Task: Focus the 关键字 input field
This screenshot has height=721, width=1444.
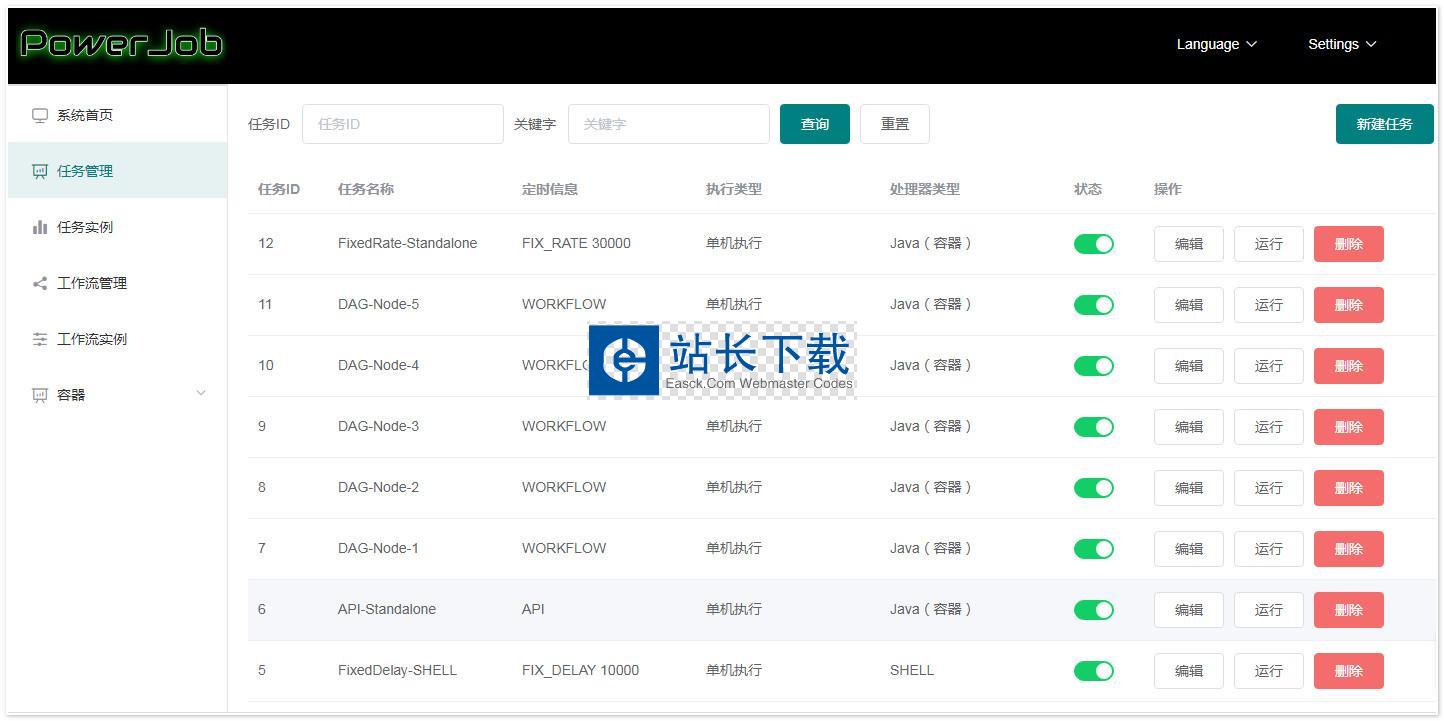Action: 668,124
